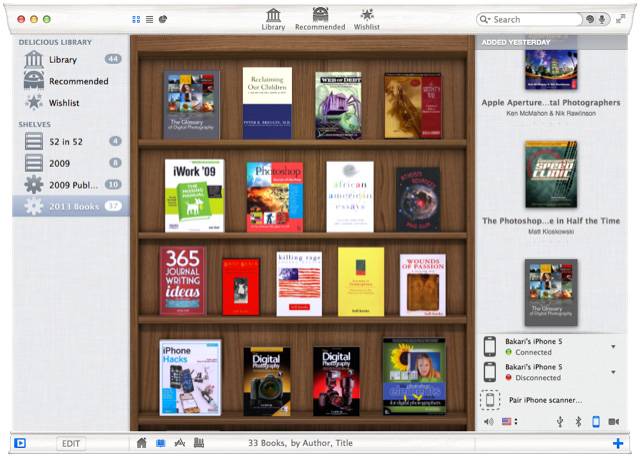Image resolution: width=640 pixels, height=457 pixels.
Task: Toggle the USB scanner icon
Action: [560, 422]
